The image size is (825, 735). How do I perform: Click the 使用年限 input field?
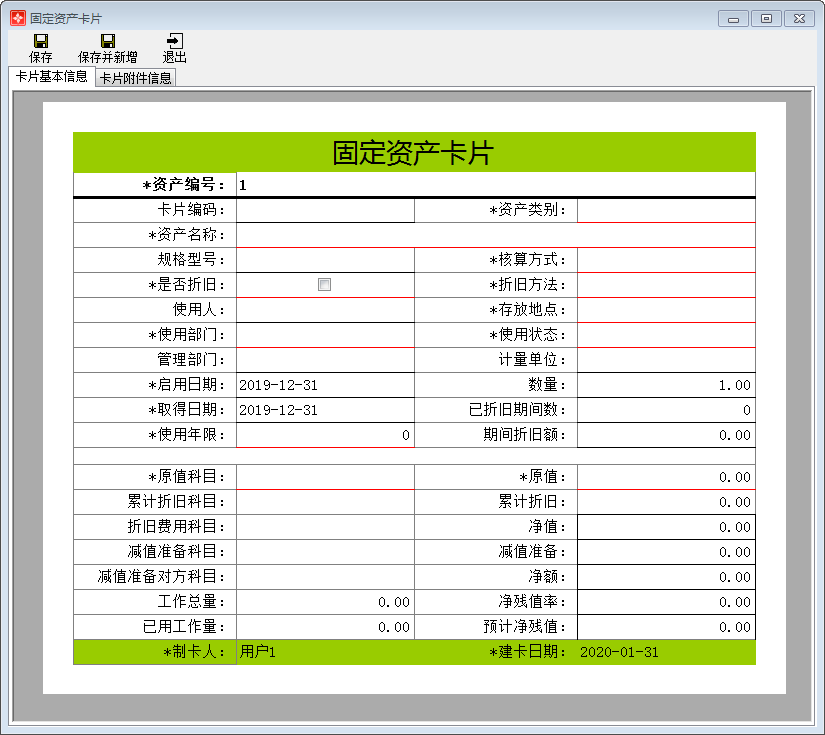[324, 434]
